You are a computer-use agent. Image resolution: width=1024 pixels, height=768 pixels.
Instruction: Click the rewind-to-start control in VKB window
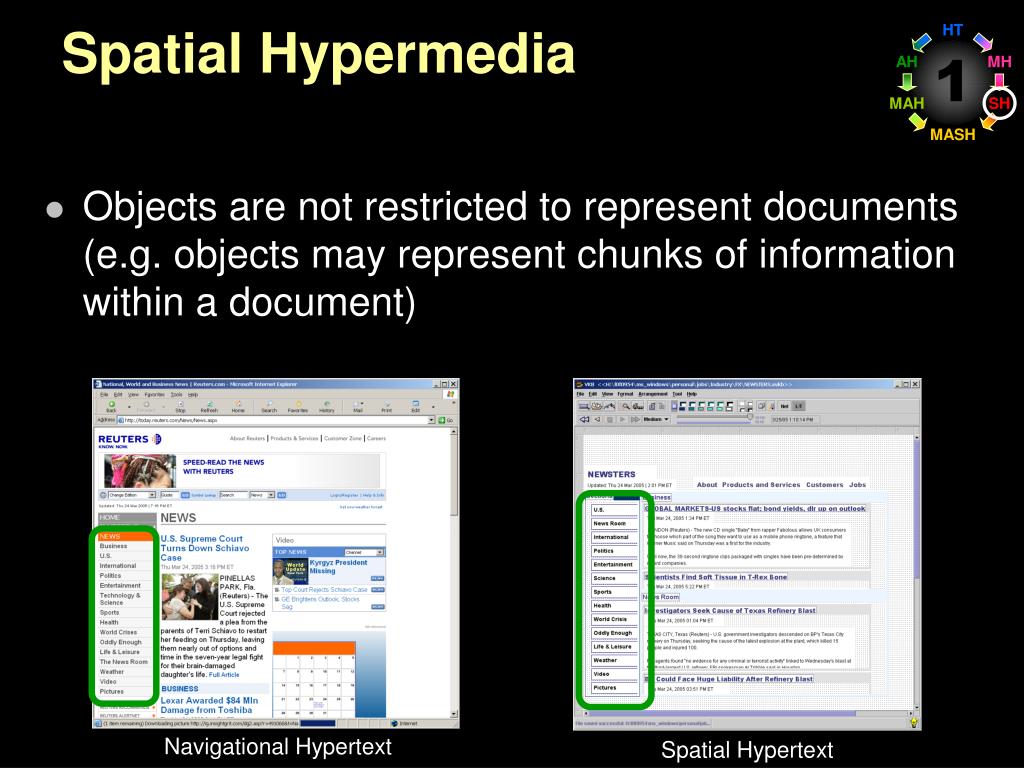click(x=584, y=419)
